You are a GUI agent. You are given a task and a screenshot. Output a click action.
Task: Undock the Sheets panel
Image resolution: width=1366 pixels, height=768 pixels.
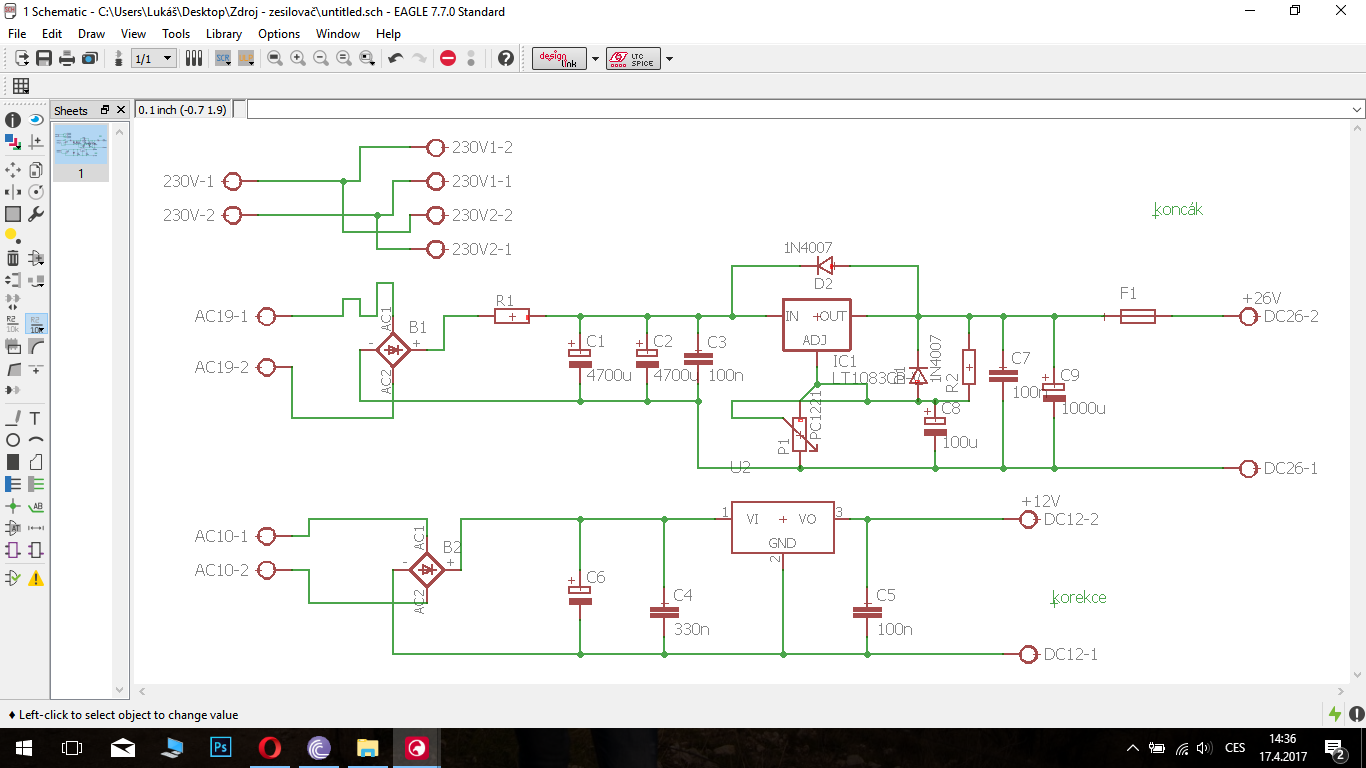[x=105, y=110]
